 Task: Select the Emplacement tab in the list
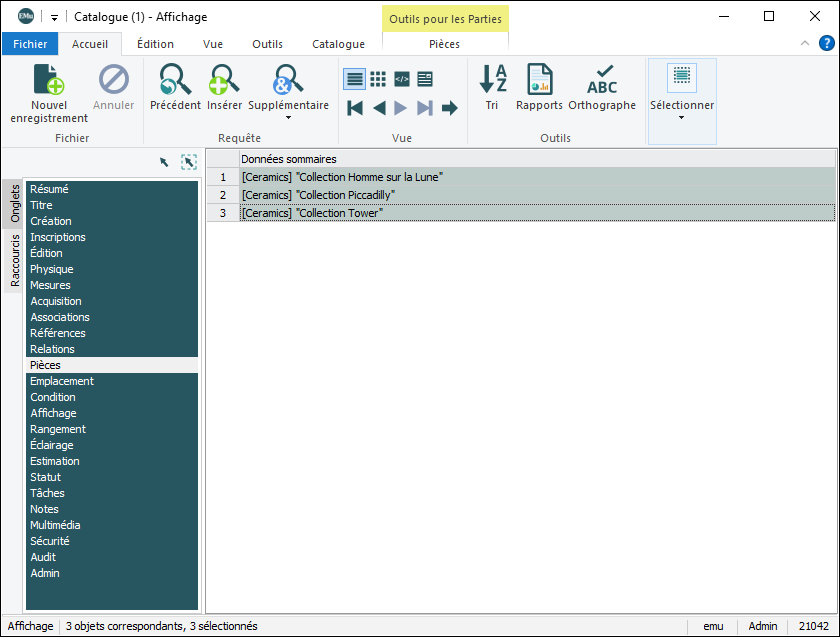tap(62, 381)
